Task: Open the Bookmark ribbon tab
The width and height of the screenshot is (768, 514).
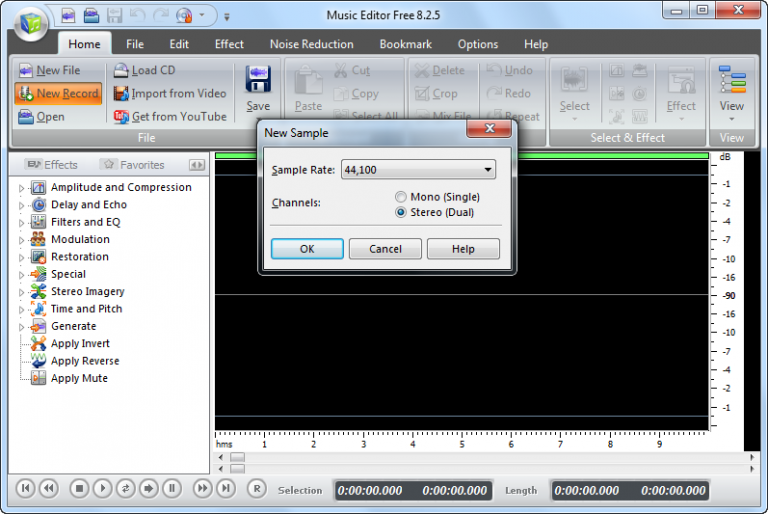Action: point(406,44)
